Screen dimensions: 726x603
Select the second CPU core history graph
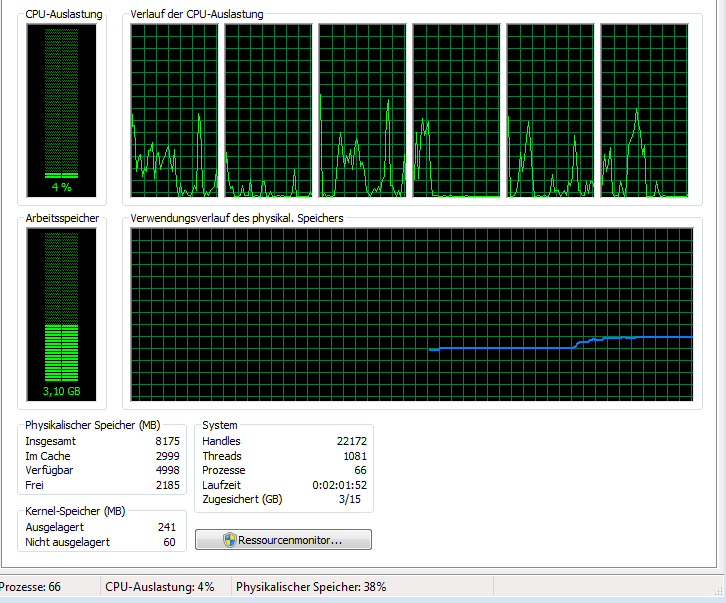click(269, 111)
